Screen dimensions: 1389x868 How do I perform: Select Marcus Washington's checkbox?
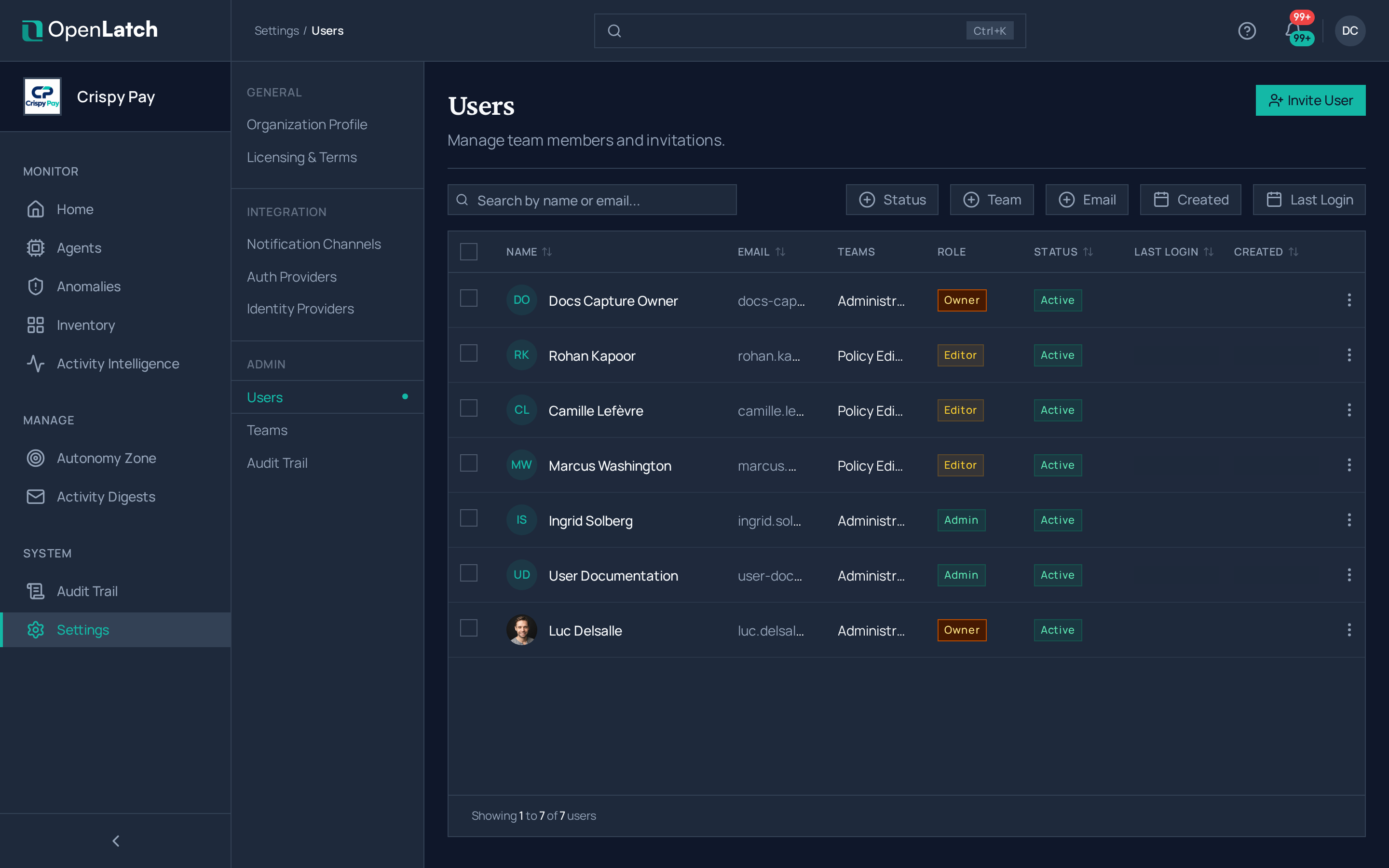[x=469, y=463]
